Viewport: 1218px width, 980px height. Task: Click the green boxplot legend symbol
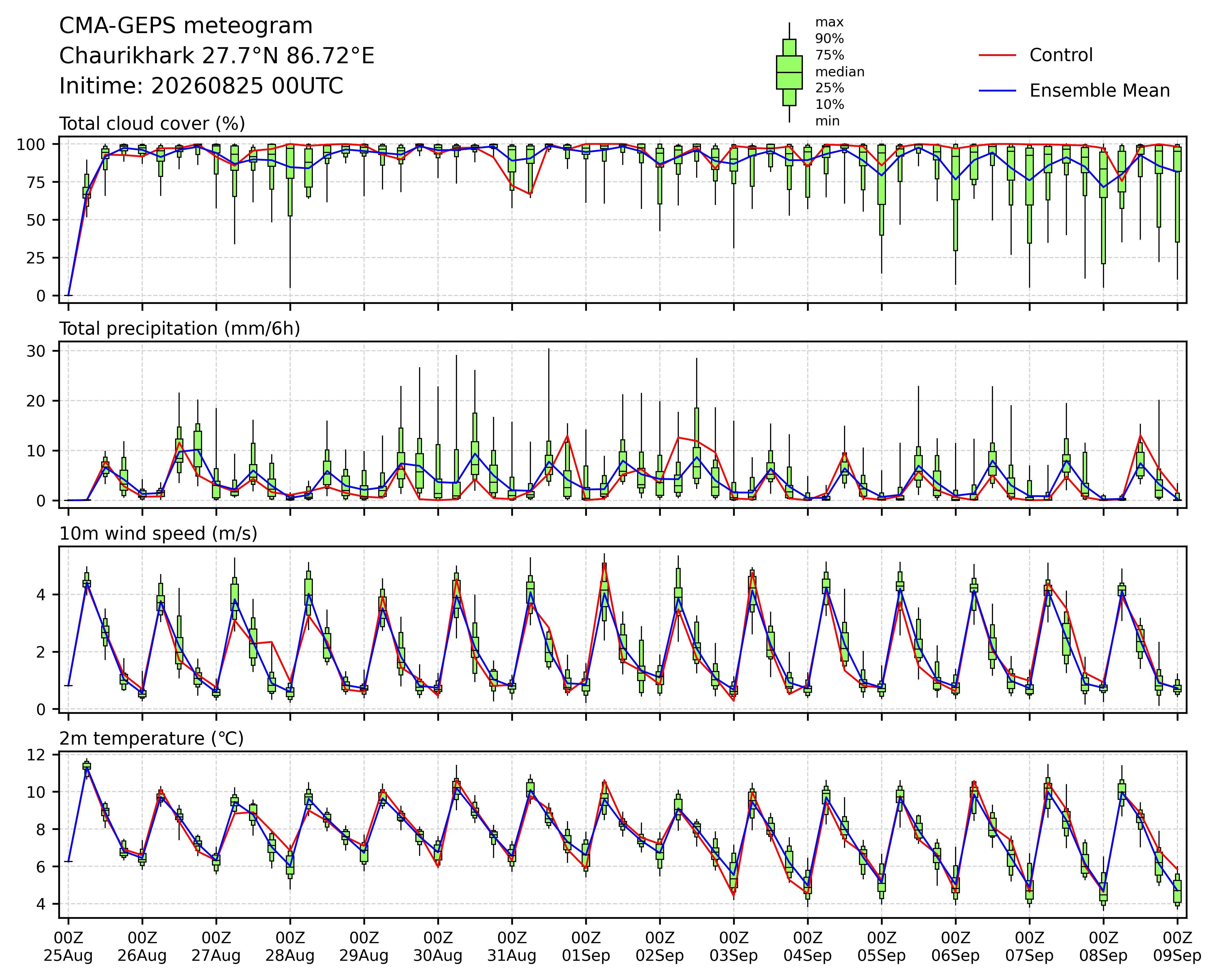coord(789,72)
